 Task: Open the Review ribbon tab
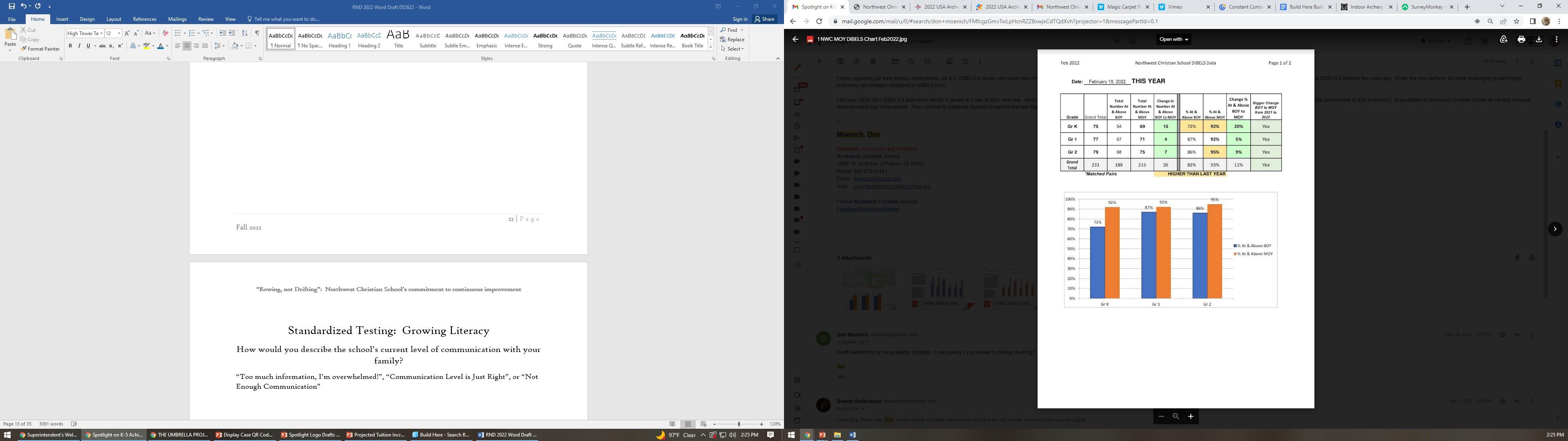206,19
